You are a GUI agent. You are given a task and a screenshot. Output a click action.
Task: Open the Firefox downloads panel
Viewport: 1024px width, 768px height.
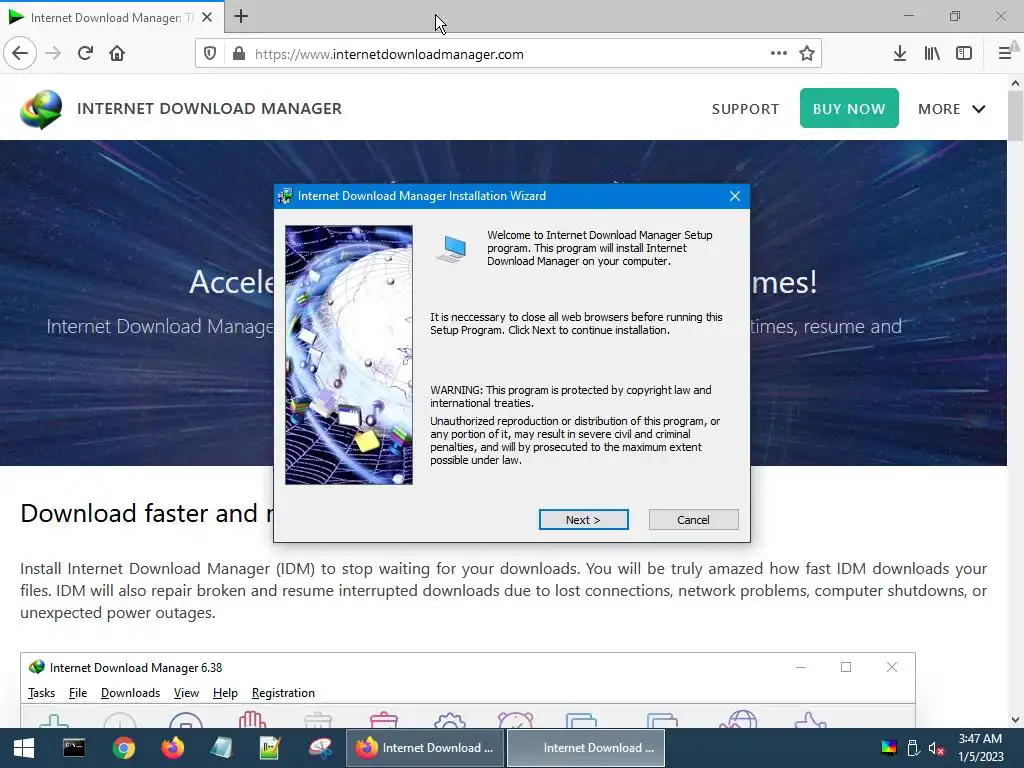(x=900, y=54)
